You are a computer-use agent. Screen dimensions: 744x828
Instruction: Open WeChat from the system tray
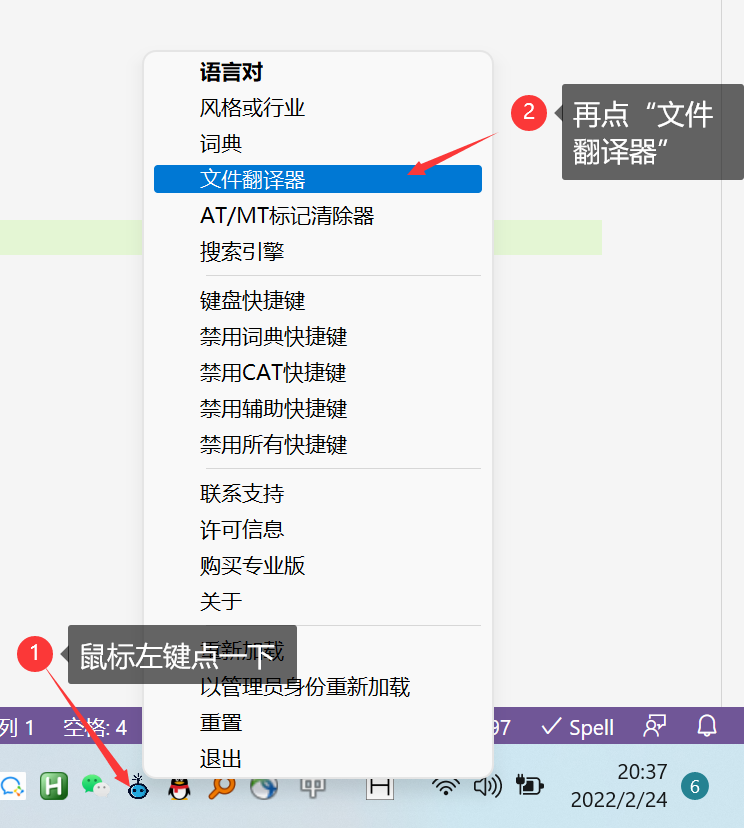[x=96, y=787]
